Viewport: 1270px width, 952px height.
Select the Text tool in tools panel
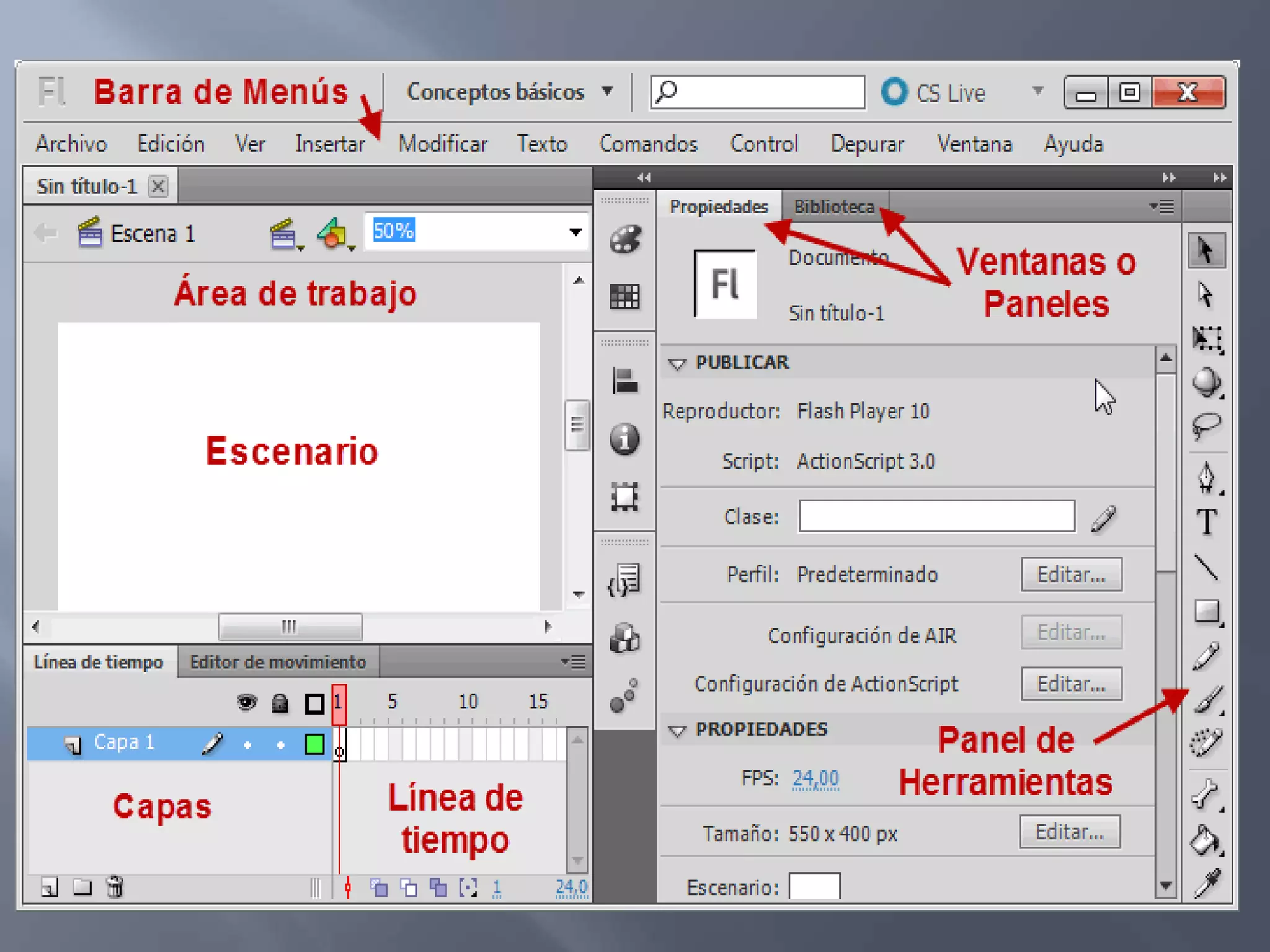1206,522
